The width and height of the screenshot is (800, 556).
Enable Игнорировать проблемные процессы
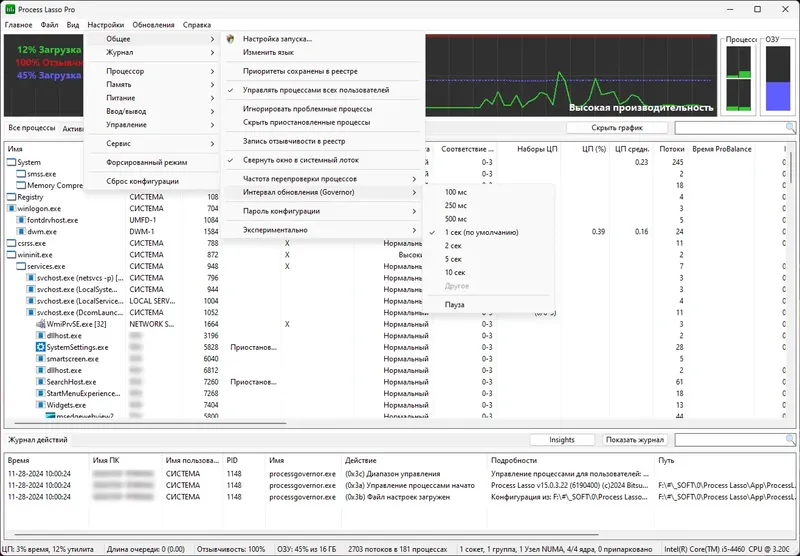[x=323, y=109]
